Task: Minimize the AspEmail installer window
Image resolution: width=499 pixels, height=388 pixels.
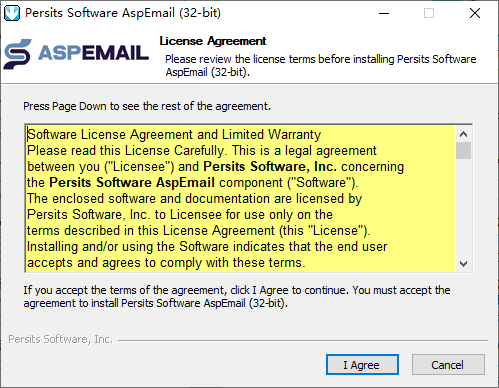Action: (x=384, y=13)
